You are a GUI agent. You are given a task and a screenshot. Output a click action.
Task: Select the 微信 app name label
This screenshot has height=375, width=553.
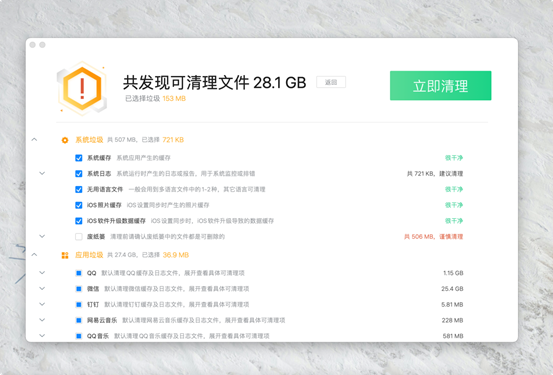coord(93,289)
